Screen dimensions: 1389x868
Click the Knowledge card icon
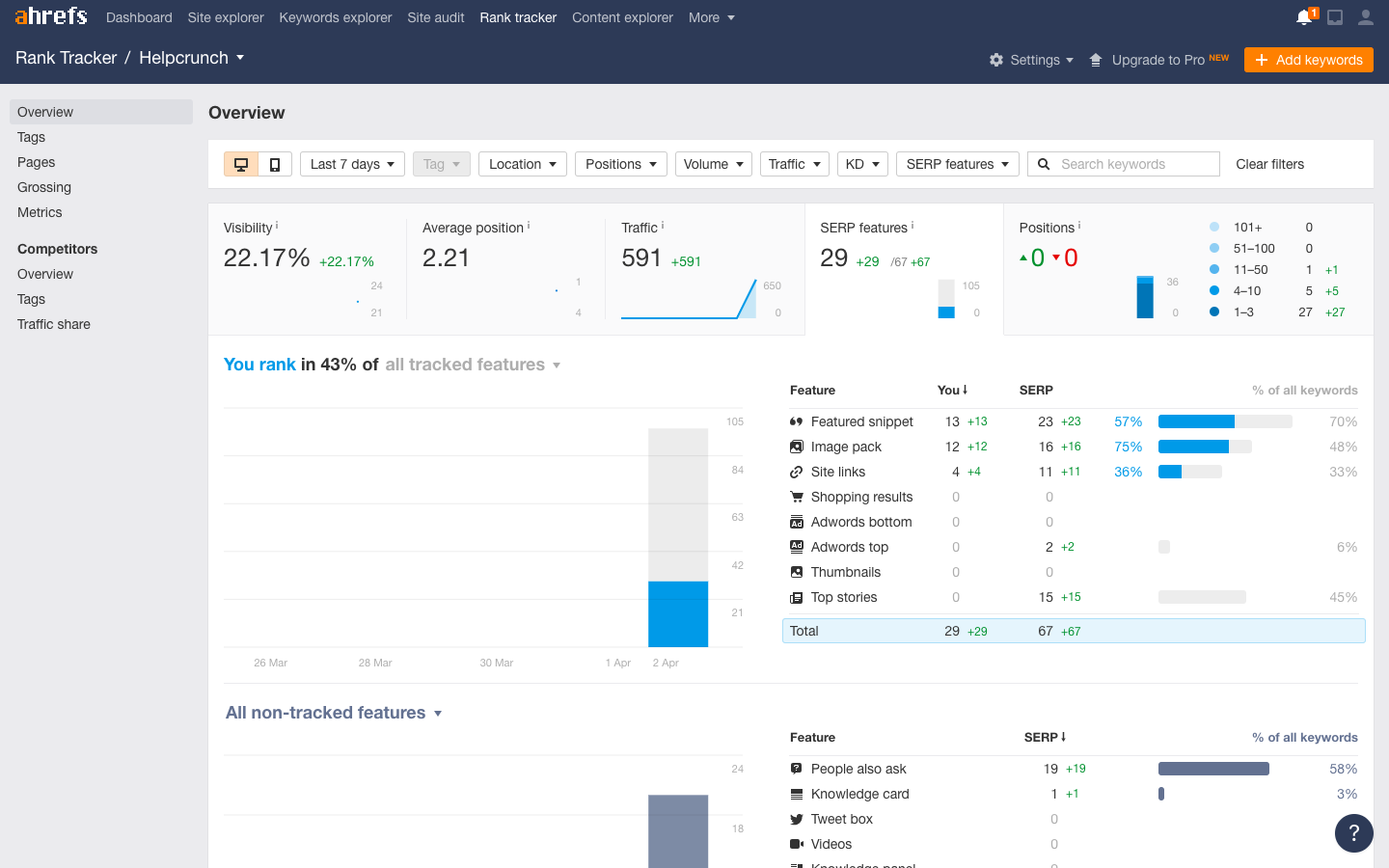coord(796,794)
